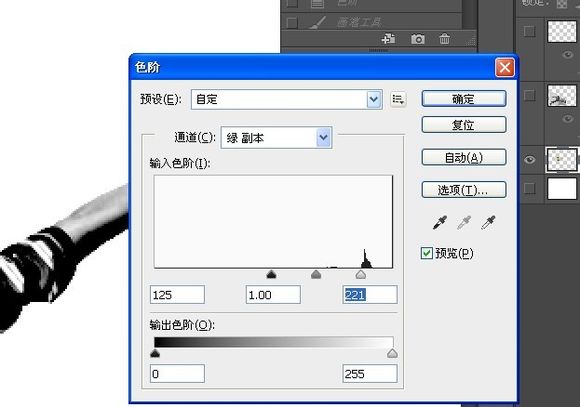Click the output white level slider
Screen dimensions: 580x407
click(x=392, y=353)
